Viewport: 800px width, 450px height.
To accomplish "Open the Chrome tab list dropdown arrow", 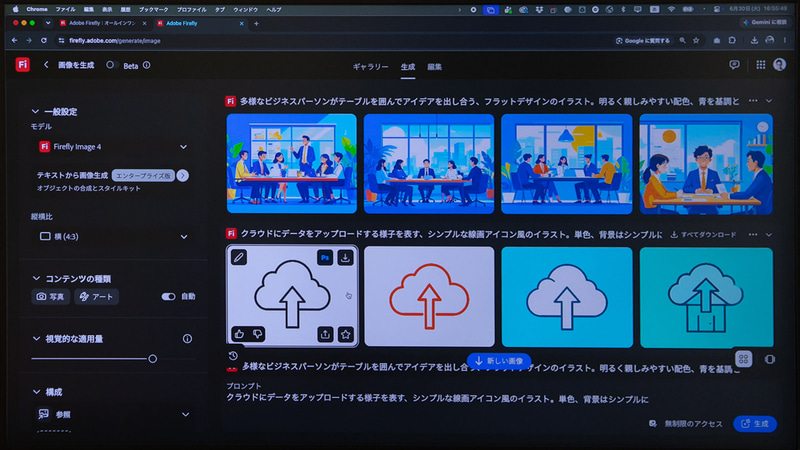I will [48, 23].
